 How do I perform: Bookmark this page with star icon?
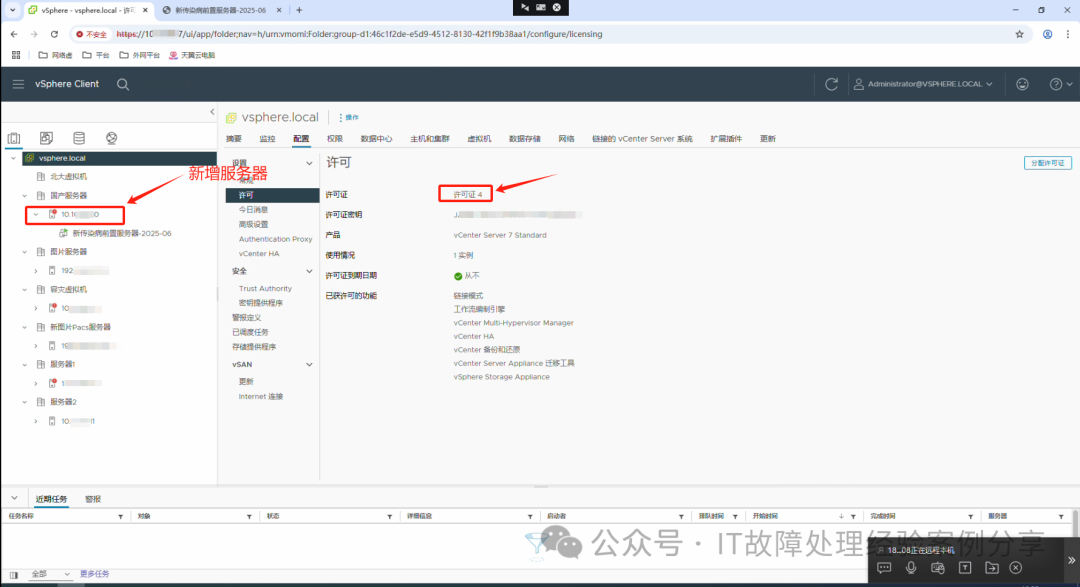click(1019, 34)
